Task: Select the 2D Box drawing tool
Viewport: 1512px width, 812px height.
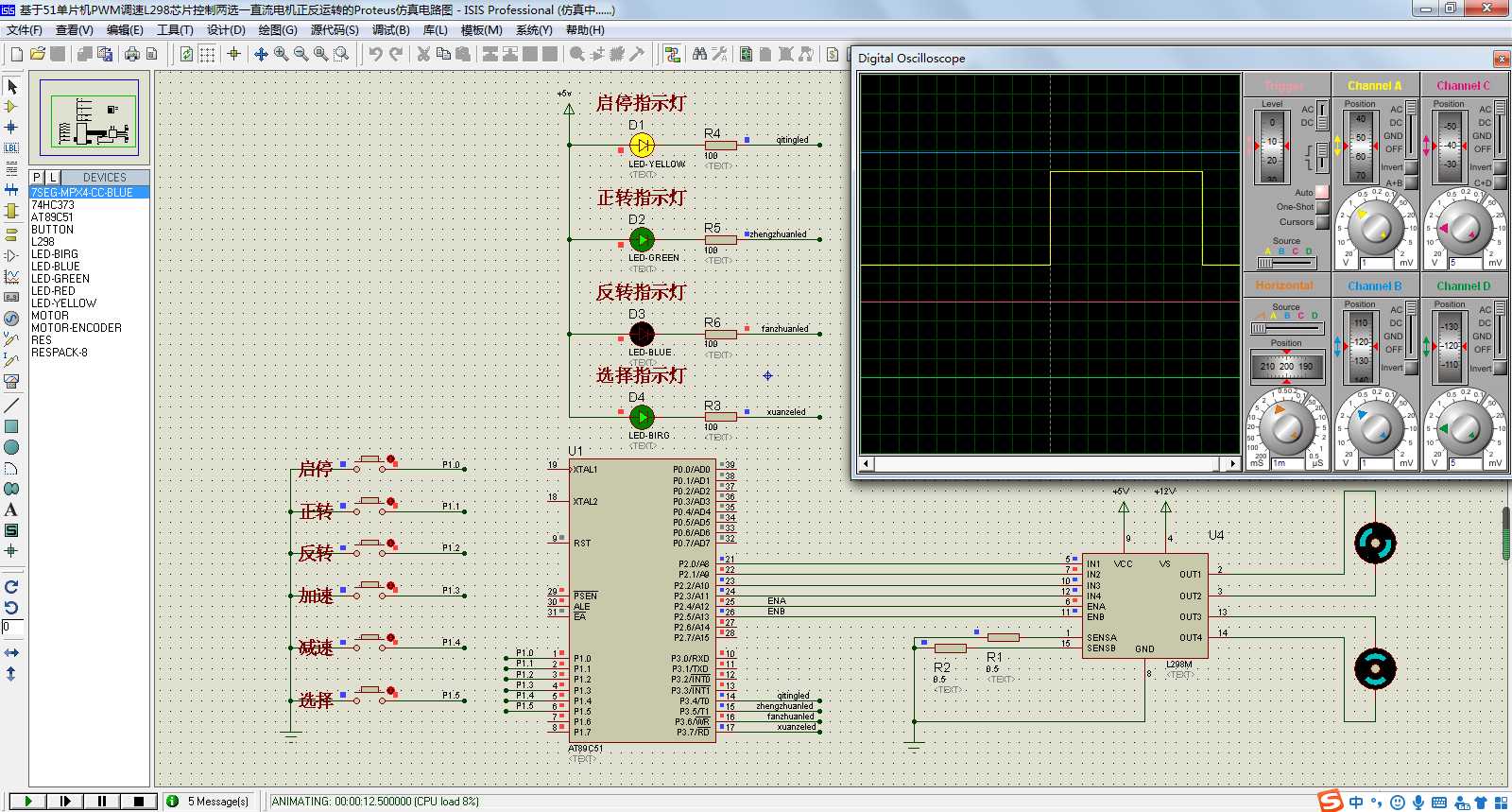Action: point(11,426)
